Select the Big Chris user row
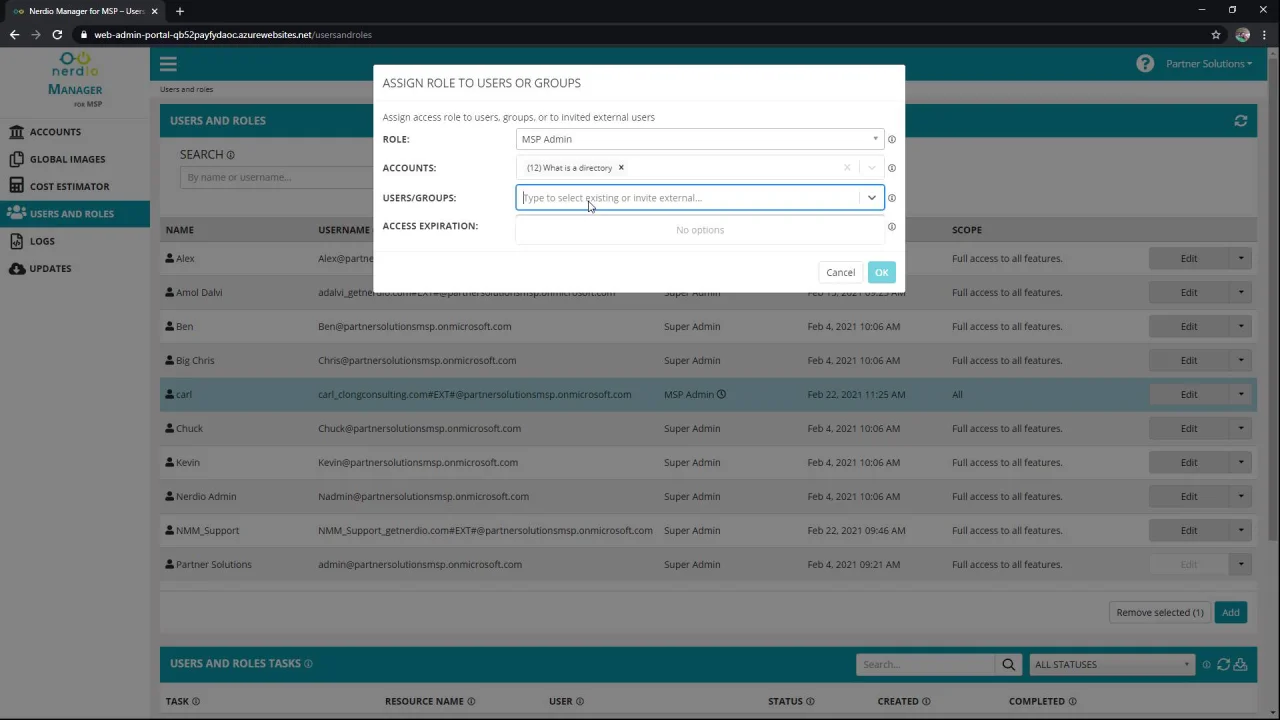 click(708, 361)
